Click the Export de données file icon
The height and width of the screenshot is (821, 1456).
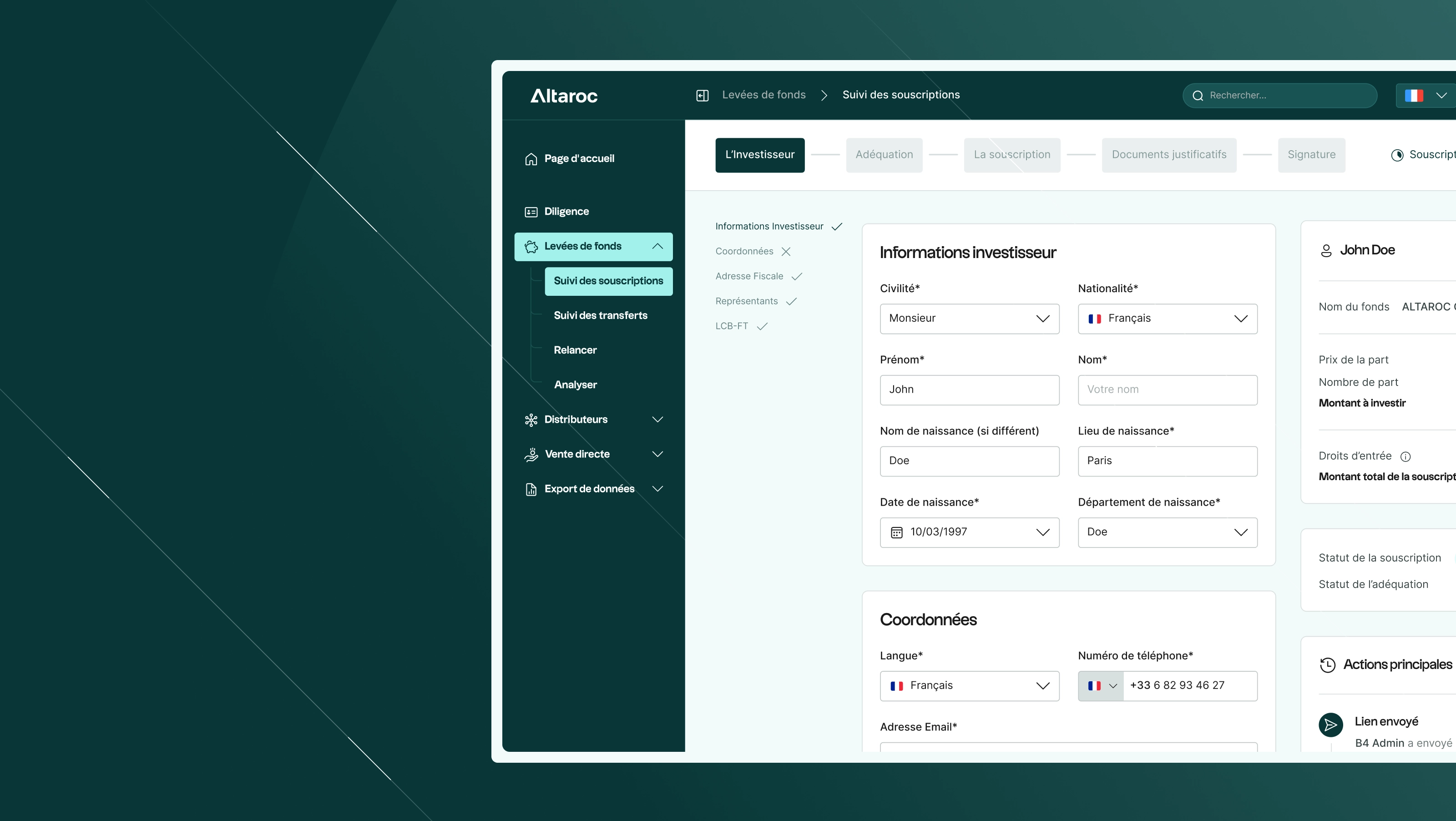click(x=531, y=489)
